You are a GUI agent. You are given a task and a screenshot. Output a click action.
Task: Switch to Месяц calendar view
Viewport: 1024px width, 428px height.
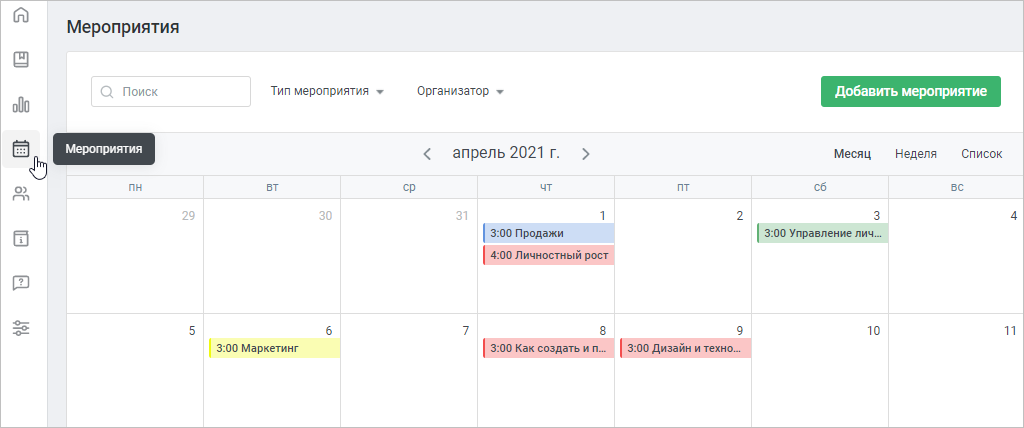point(852,154)
